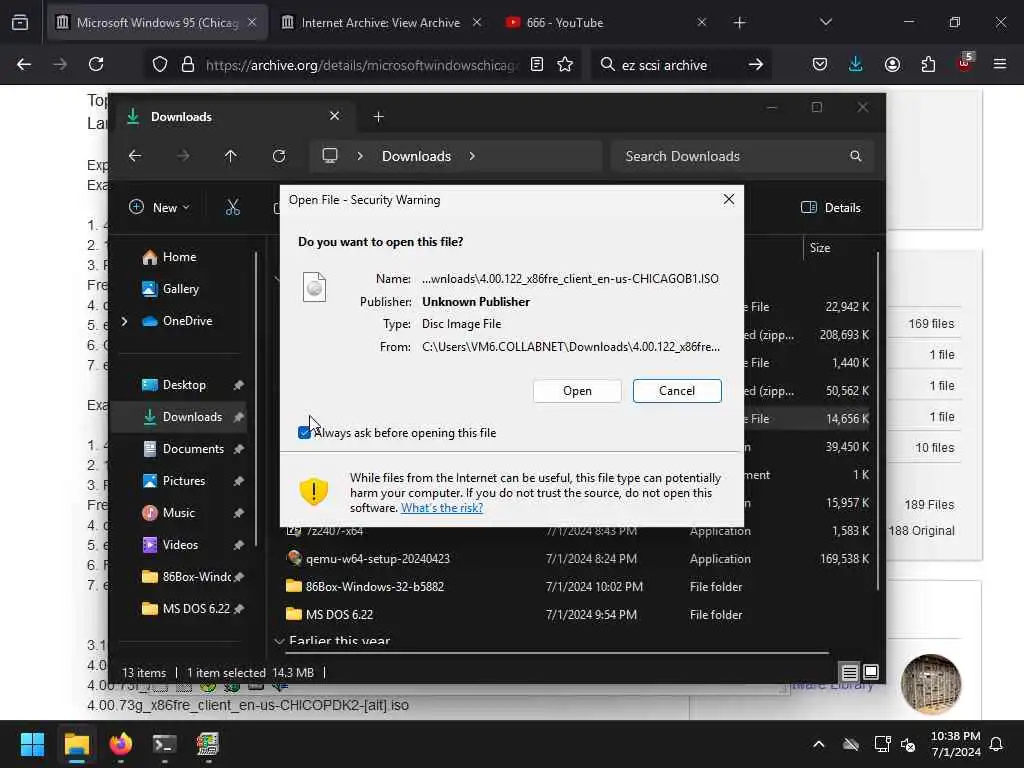Submit search with the arrow button
The width and height of the screenshot is (1024, 768).
pyautogui.click(x=756, y=65)
